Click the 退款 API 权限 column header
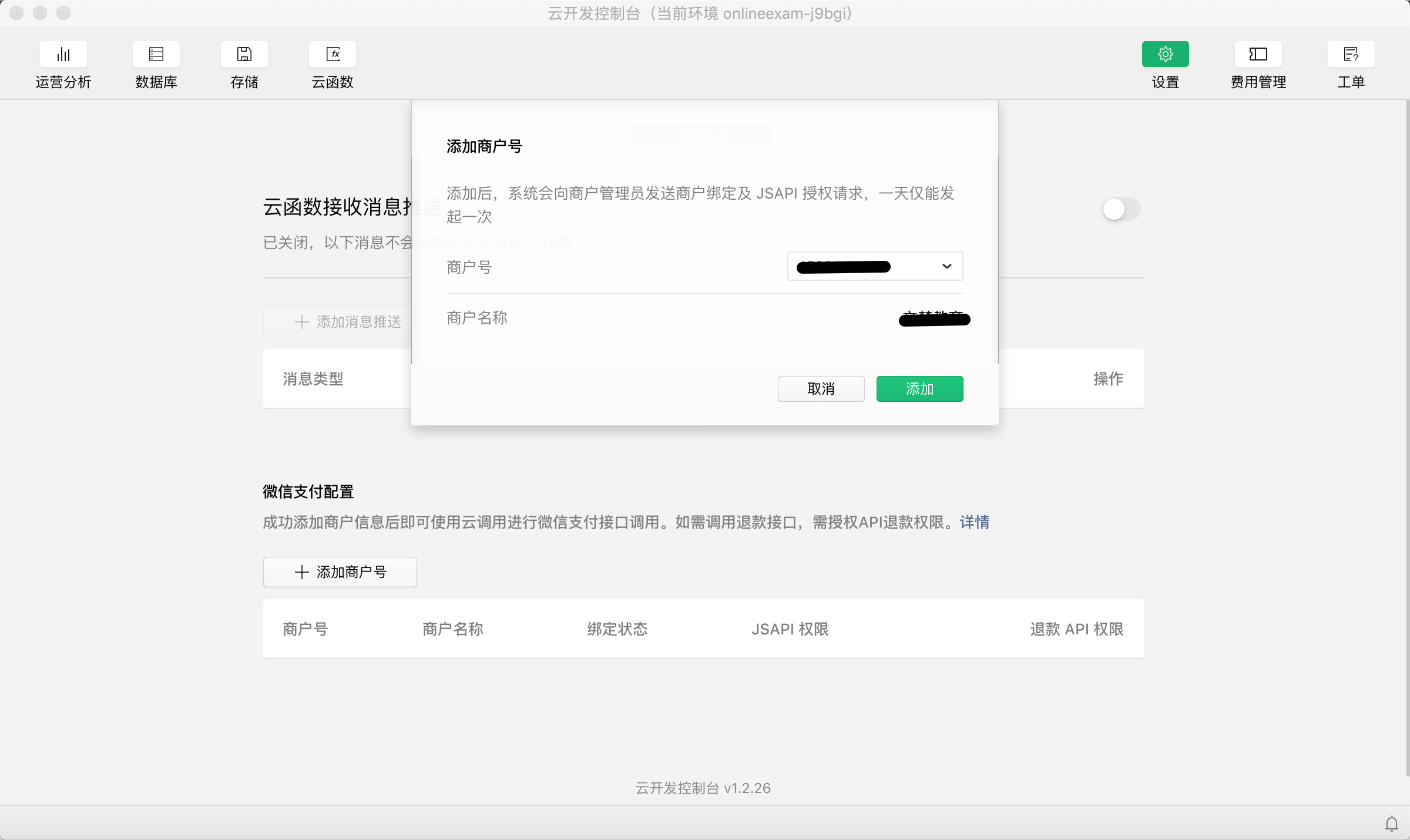This screenshot has width=1410, height=840. point(1076,629)
